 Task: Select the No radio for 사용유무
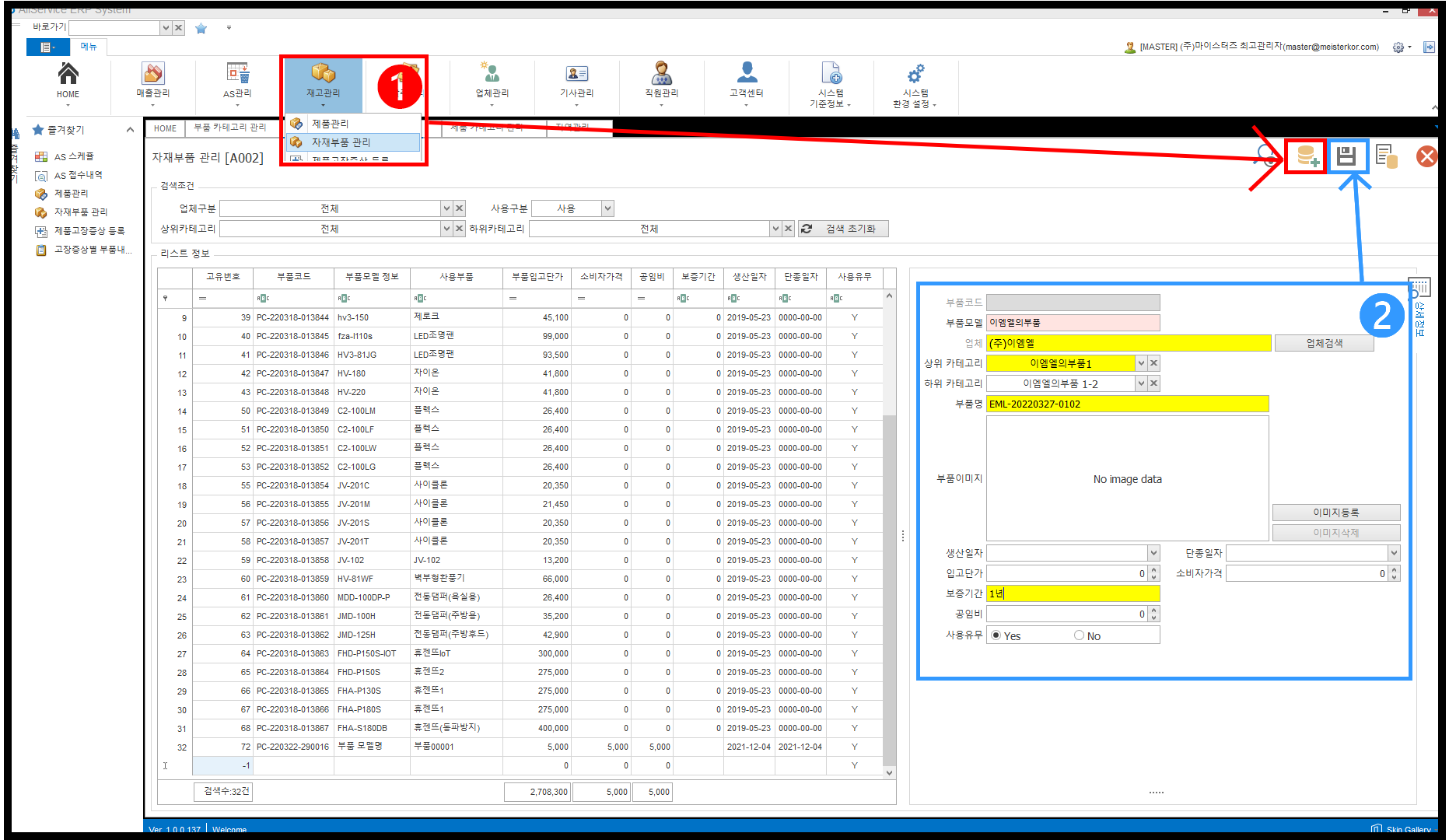(x=1079, y=635)
